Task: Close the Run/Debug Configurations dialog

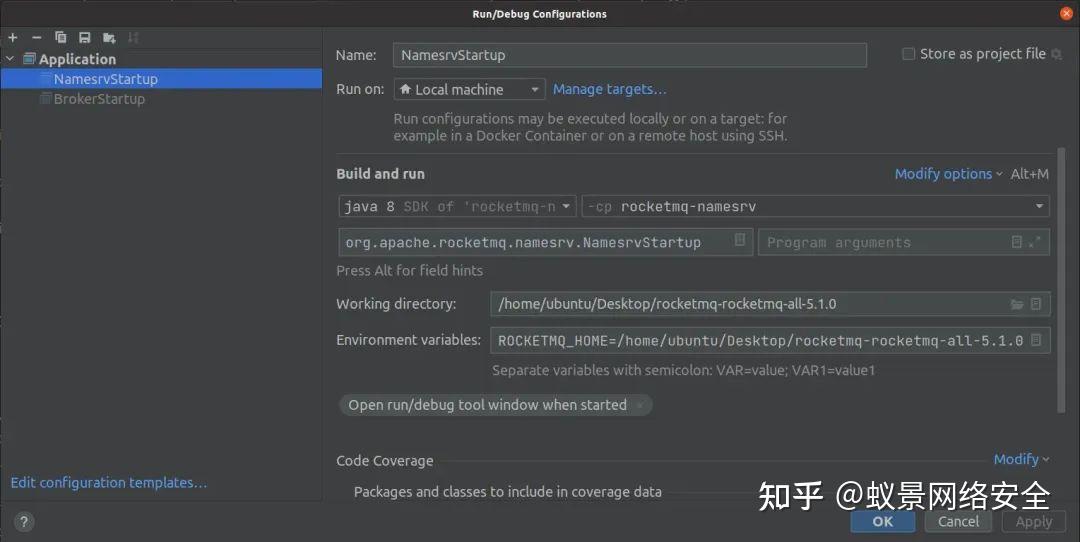Action: [1066, 14]
